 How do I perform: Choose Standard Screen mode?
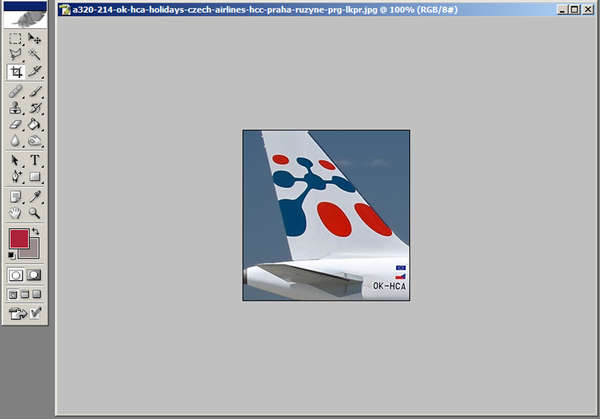(13, 294)
